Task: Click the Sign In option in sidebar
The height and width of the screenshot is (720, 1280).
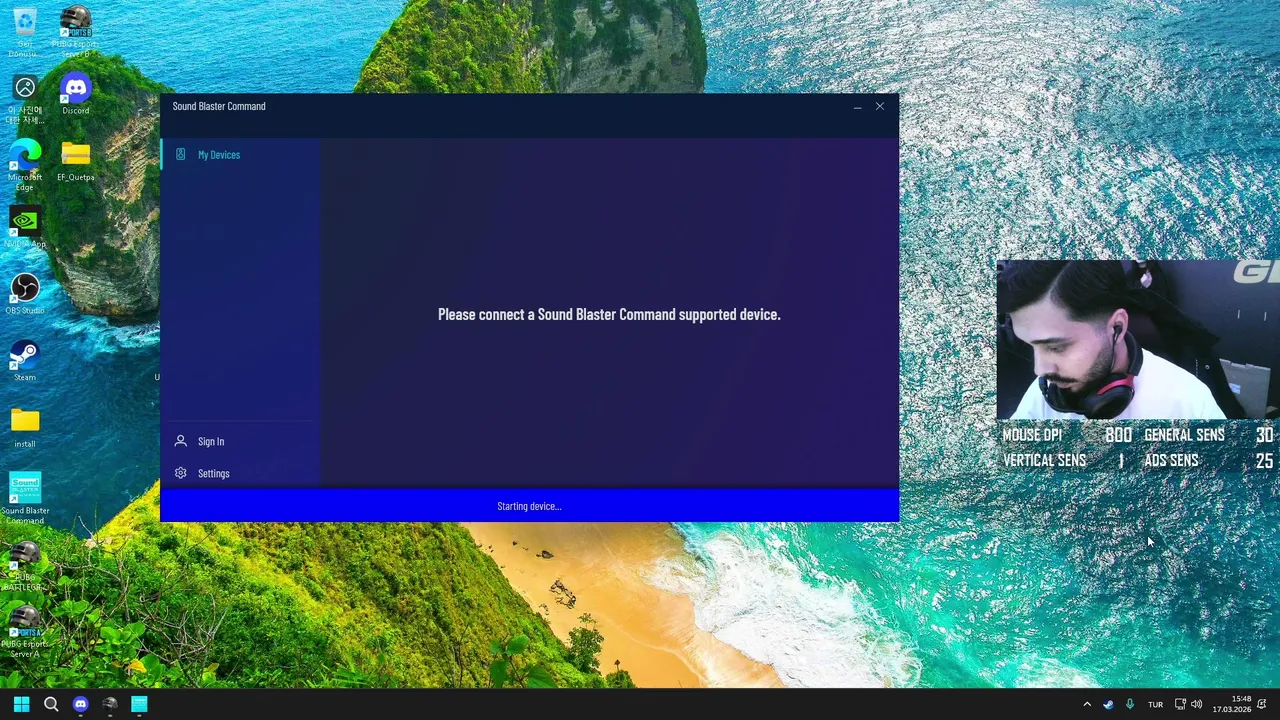Action: 240,441
